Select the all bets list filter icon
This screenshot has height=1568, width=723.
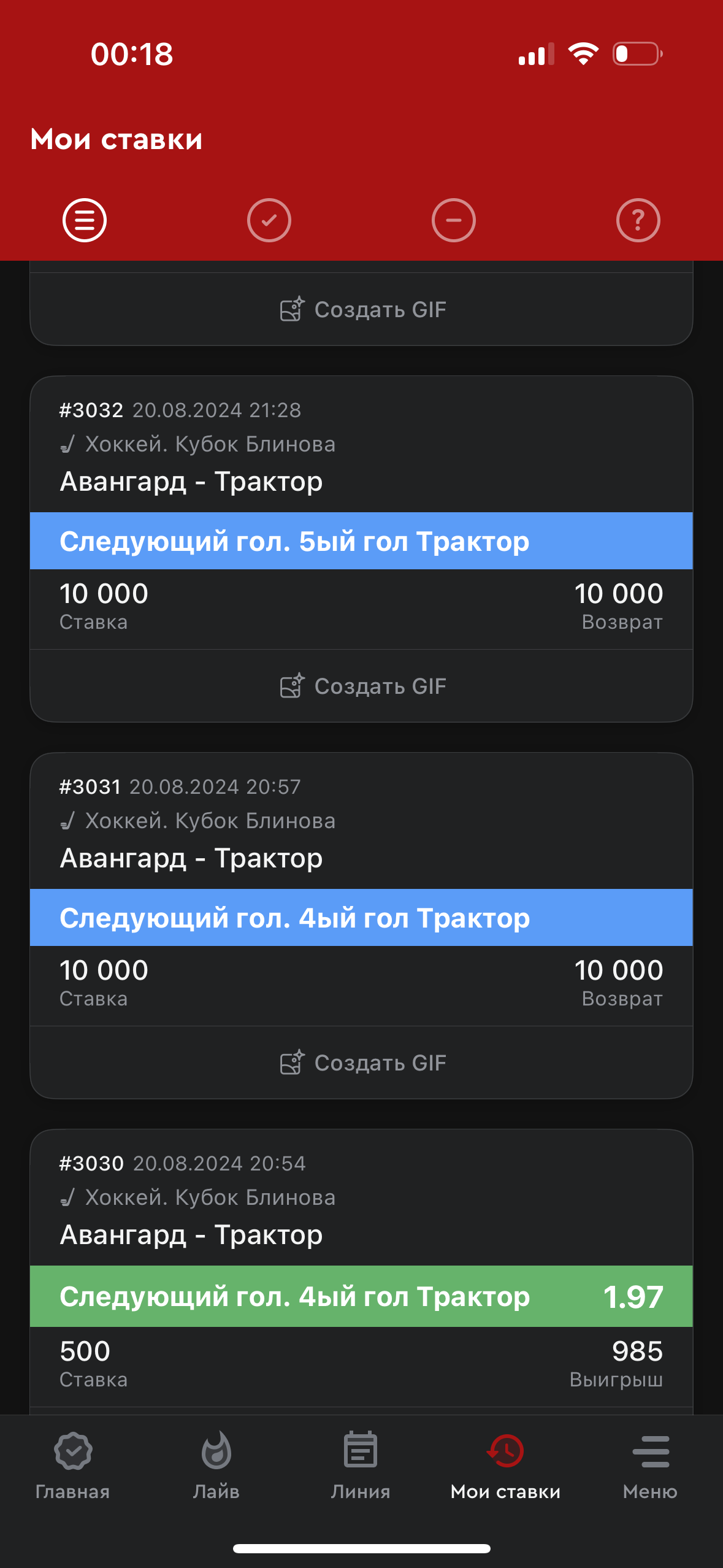point(85,220)
